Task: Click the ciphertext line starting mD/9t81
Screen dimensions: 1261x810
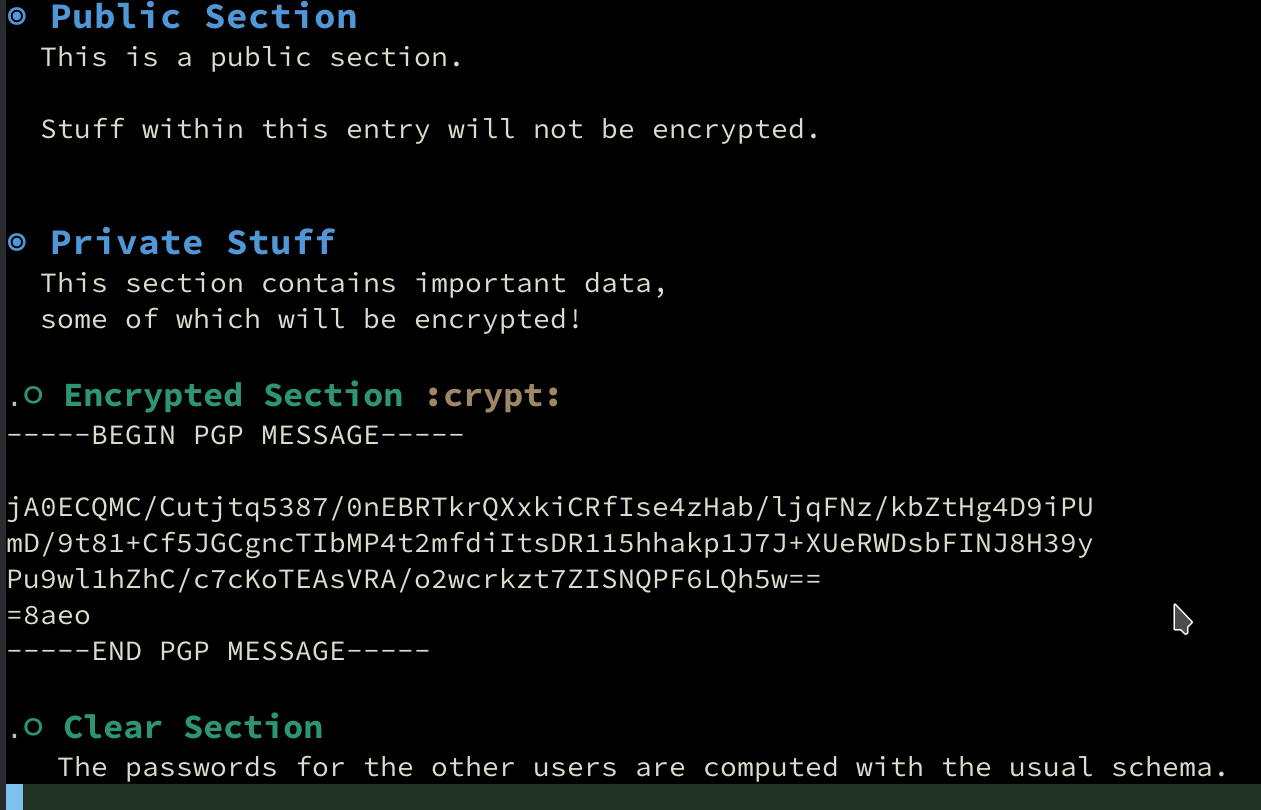Action: point(550,545)
